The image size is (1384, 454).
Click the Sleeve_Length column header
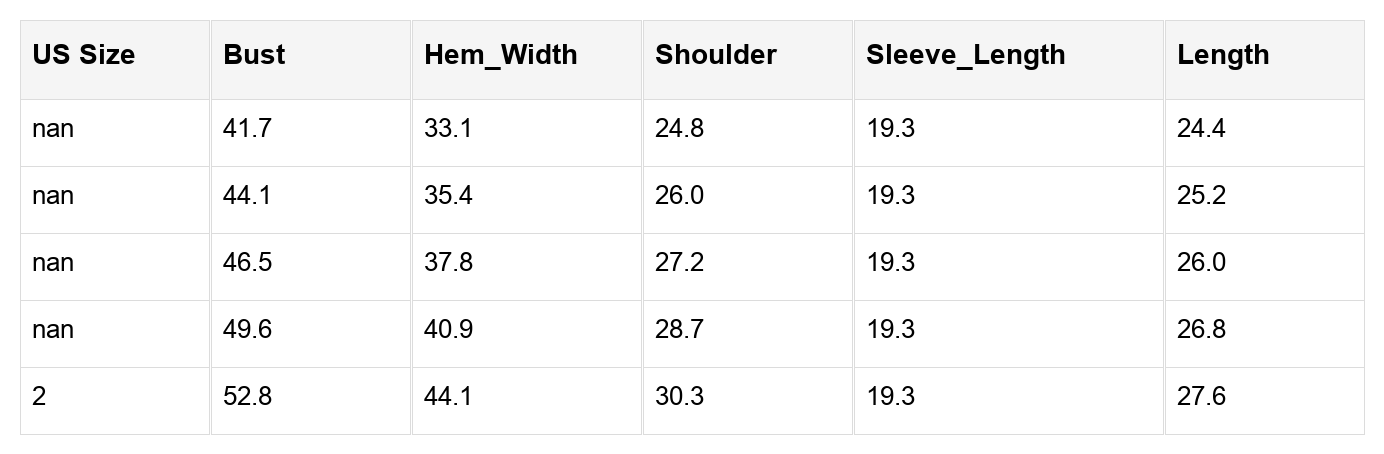click(965, 55)
